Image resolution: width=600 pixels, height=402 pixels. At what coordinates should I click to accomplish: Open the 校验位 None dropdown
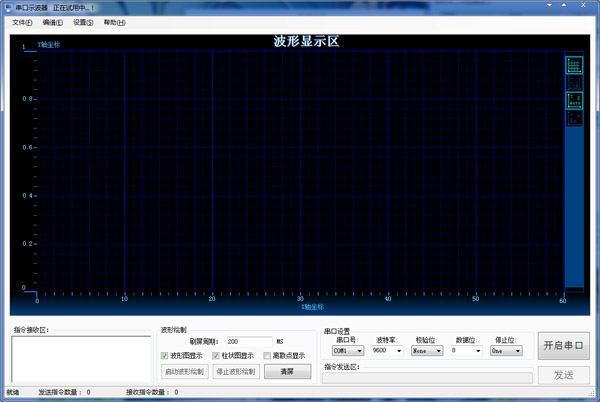(427, 351)
